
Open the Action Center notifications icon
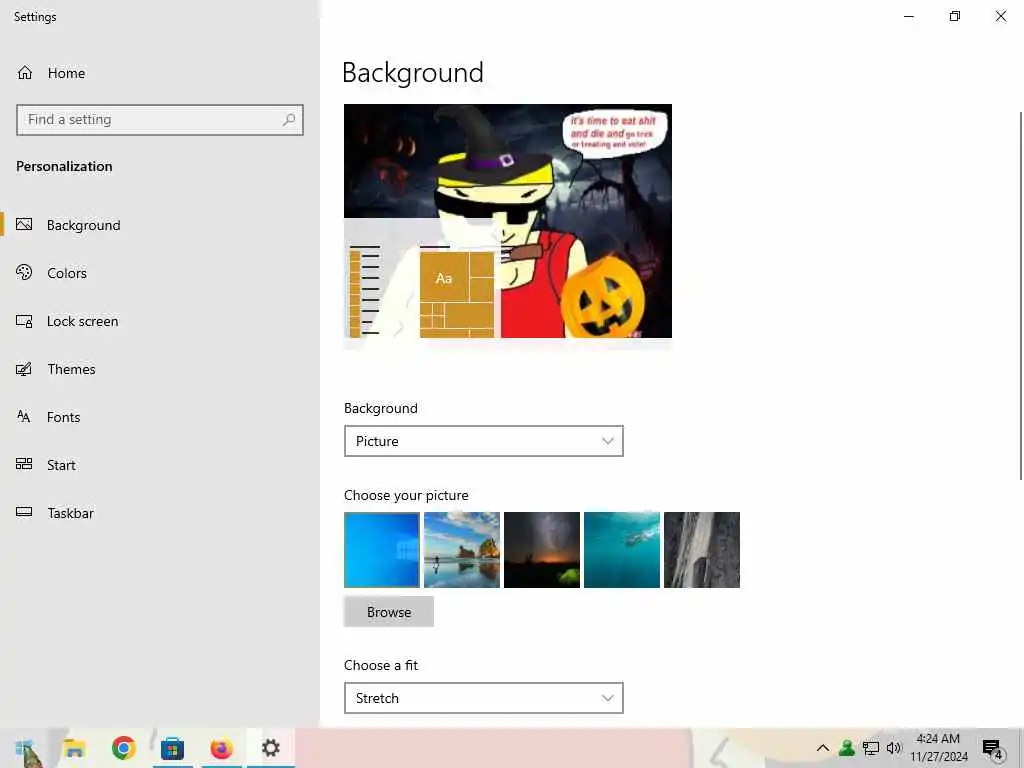pos(993,749)
